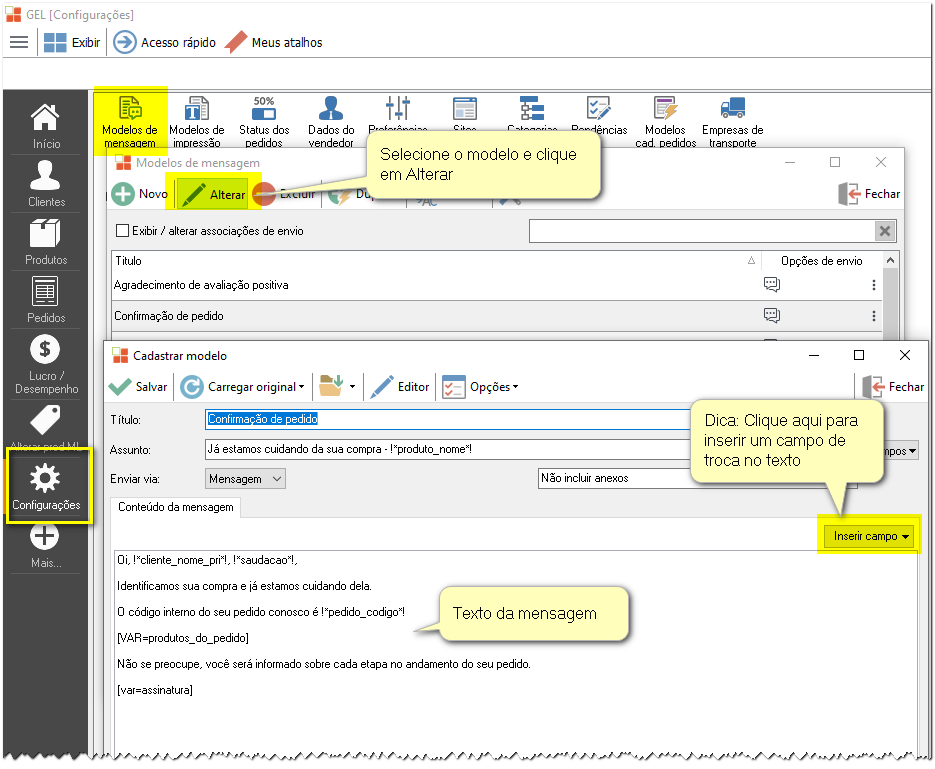The width and height of the screenshot is (935, 769).
Task: Open Modelos cad. pedidos settings
Action: coord(665,122)
